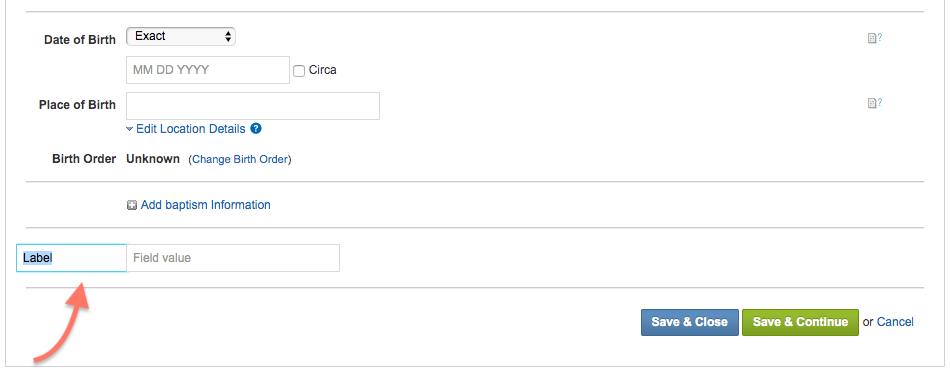Image resolution: width=951 pixels, height=375 pixels.
Task: Click Change Birth Order link
Action: tap(240, 160)
